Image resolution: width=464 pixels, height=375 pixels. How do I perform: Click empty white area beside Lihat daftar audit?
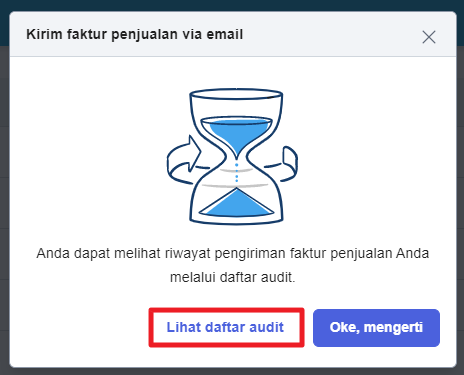point(80,327)
